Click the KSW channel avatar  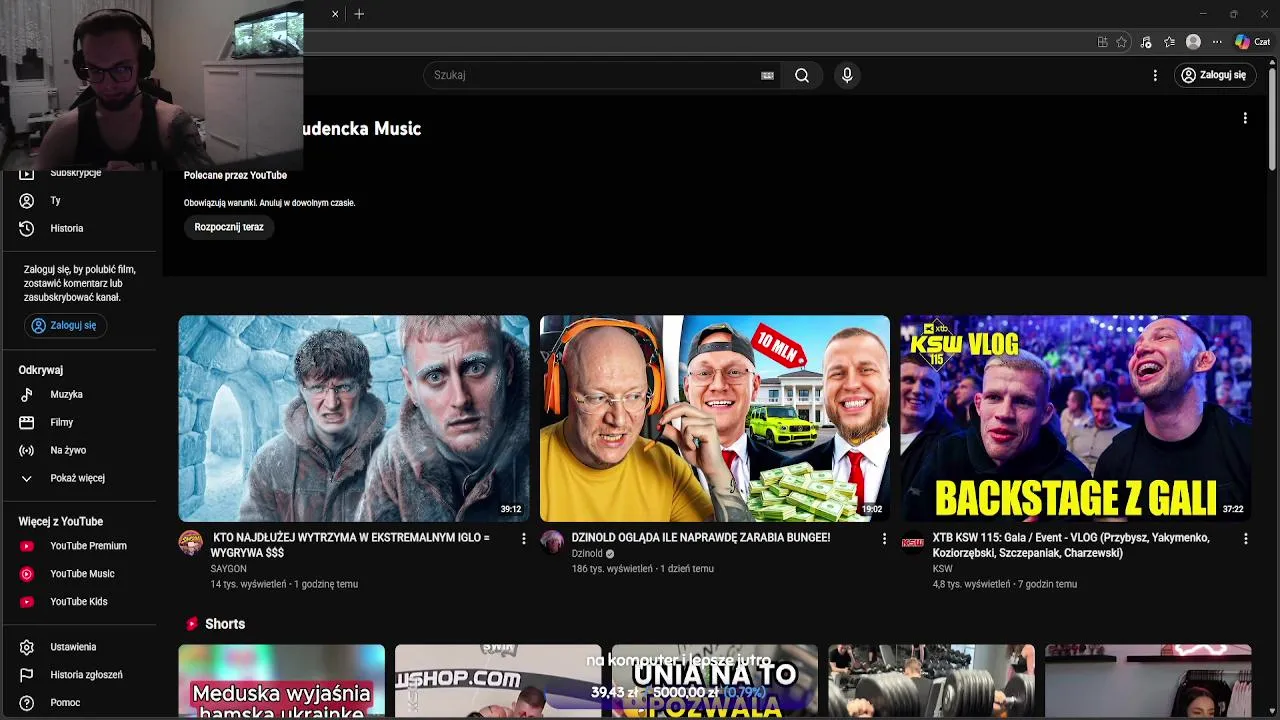coord(913,543)
